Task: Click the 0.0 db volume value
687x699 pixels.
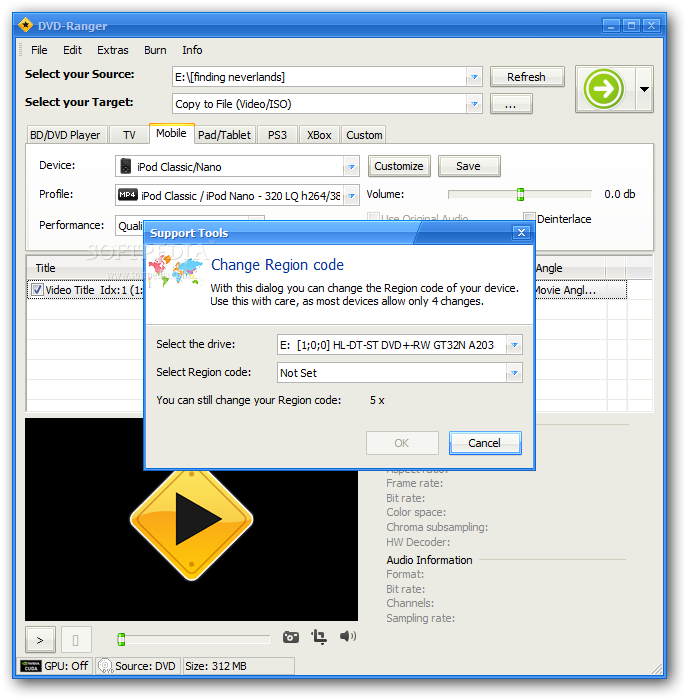Action: pos(620,194)
